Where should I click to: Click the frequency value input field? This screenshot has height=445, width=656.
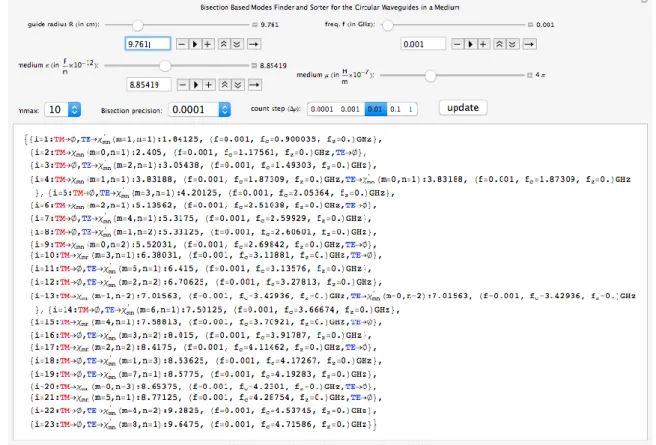[423, 44]
